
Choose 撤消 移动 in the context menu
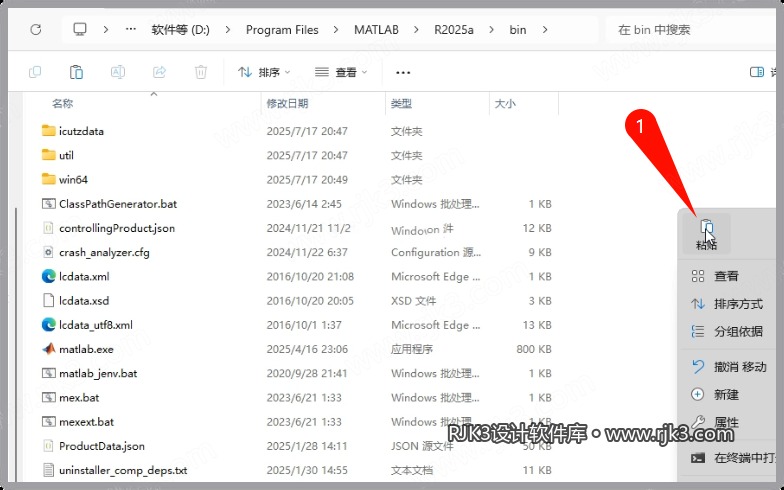(729, 366)
